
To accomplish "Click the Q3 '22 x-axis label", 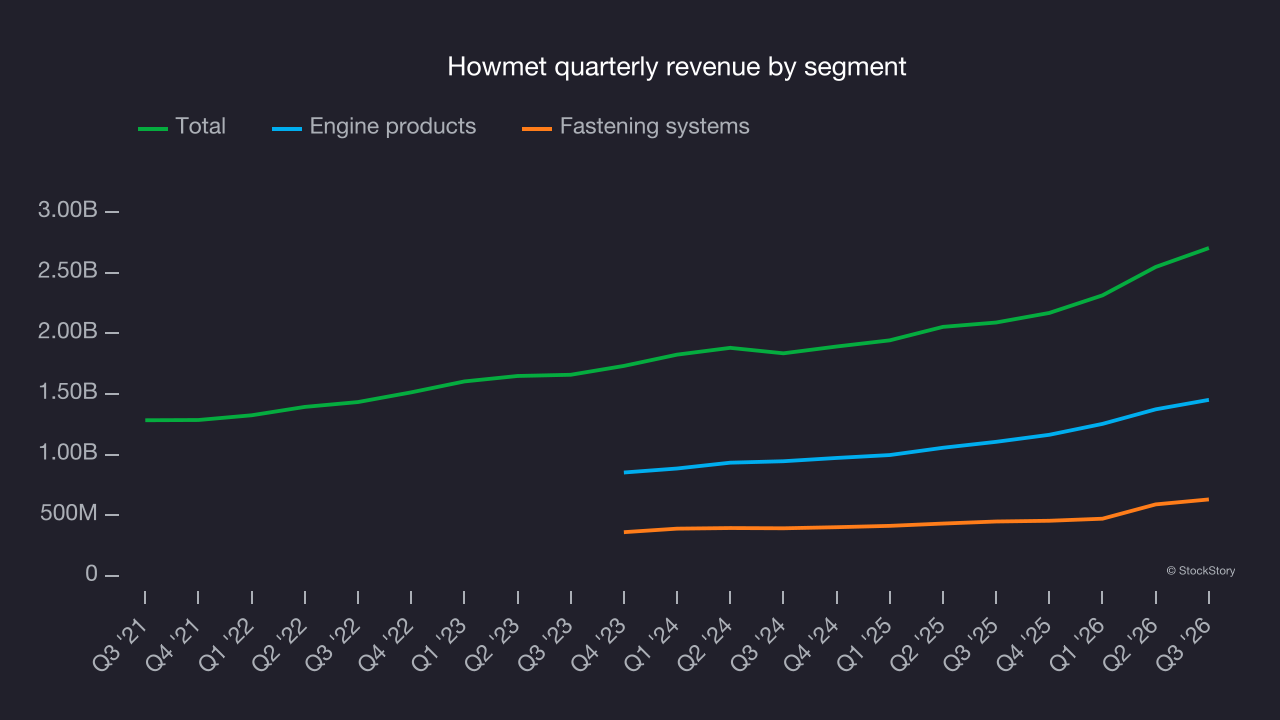I will (333, 647).
